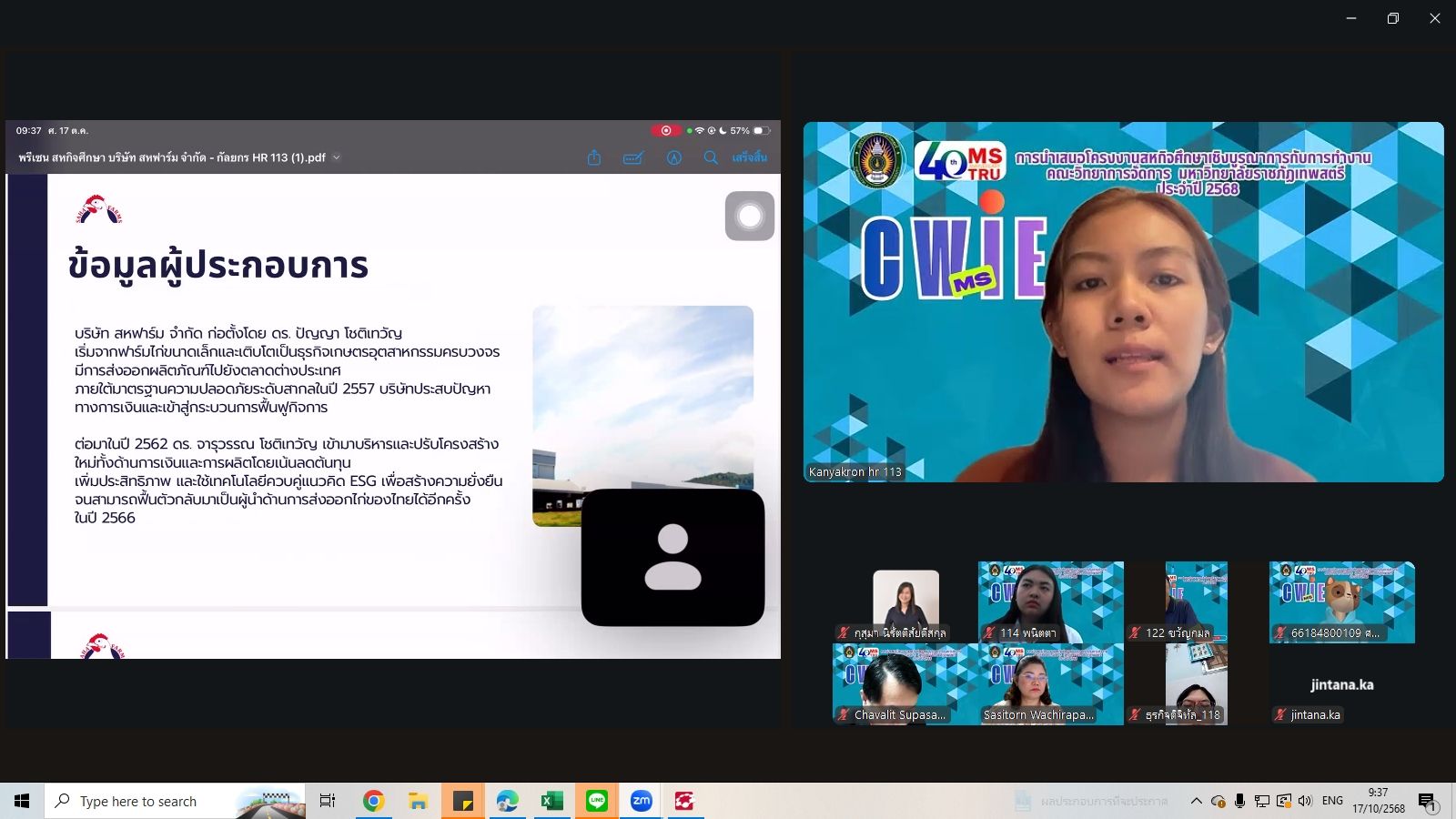The height and width of the screenshot is (819, 1456).
Task: Click the Sticky Notes taskbar icon
Action: pos(463,801)
